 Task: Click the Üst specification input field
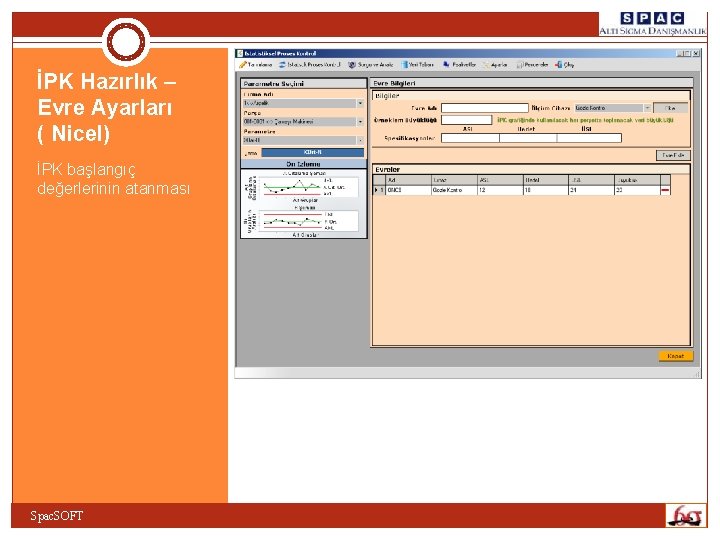pos(589,138)
